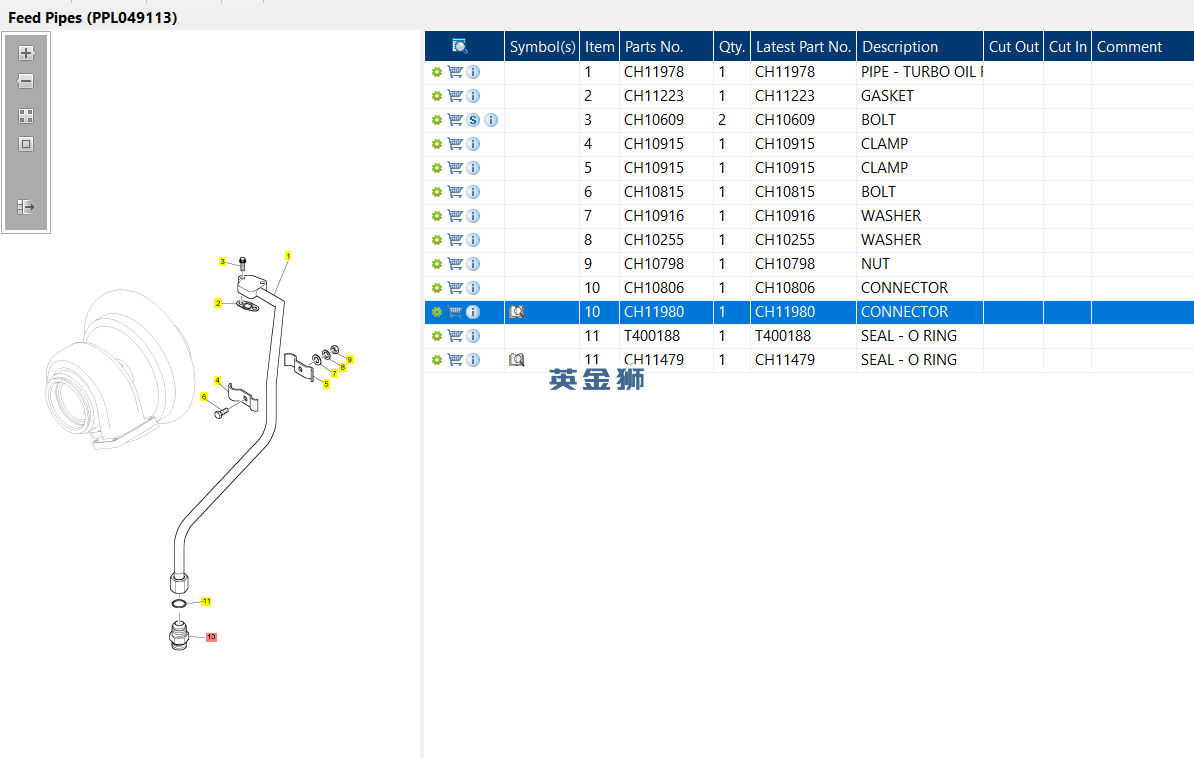Viewport: 1194px width, 758px height.
Task: Select callout 6 near the lower bolt
Action: point(203,396)
